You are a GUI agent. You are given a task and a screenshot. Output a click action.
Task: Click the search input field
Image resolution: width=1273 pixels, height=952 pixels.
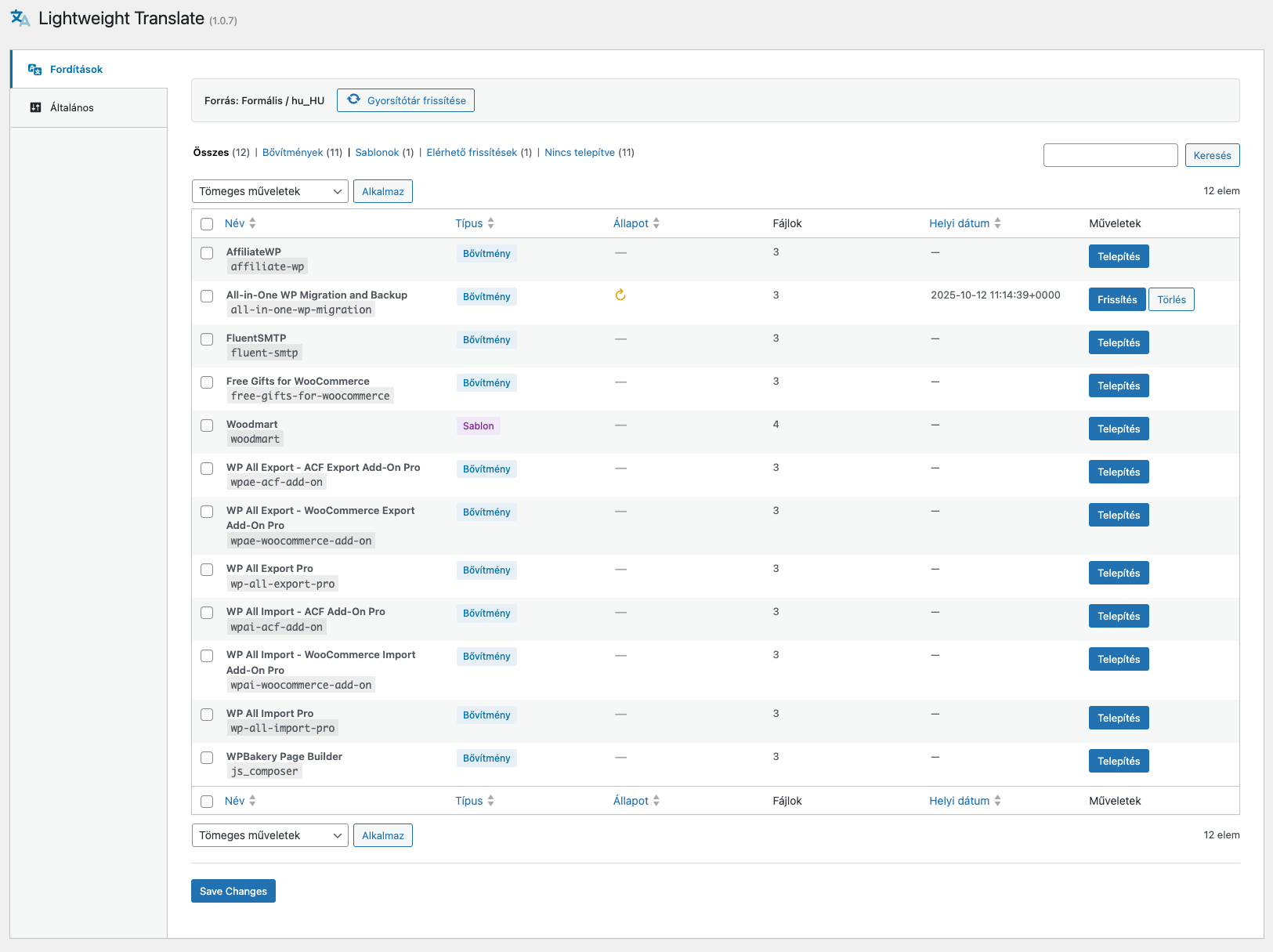(x=1110, y=155)
